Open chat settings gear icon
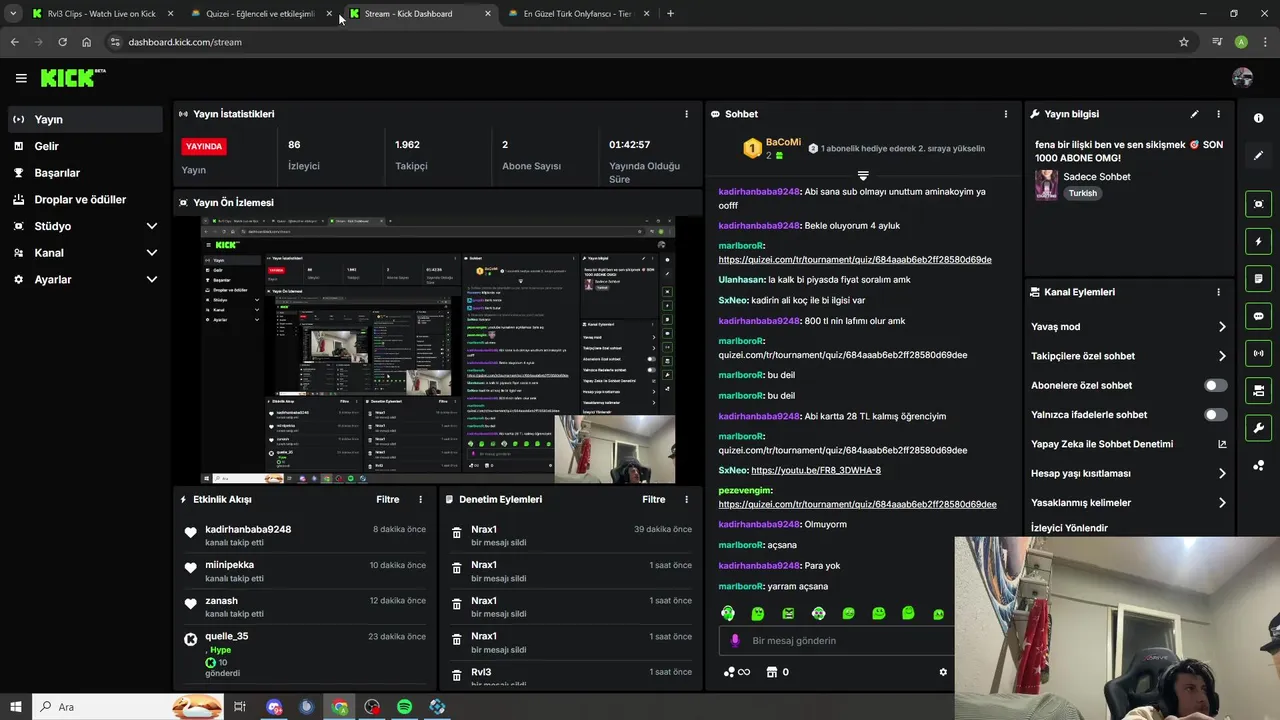Image resolution: width=1280 pixels, height=720 pixels. click(942, 672)
